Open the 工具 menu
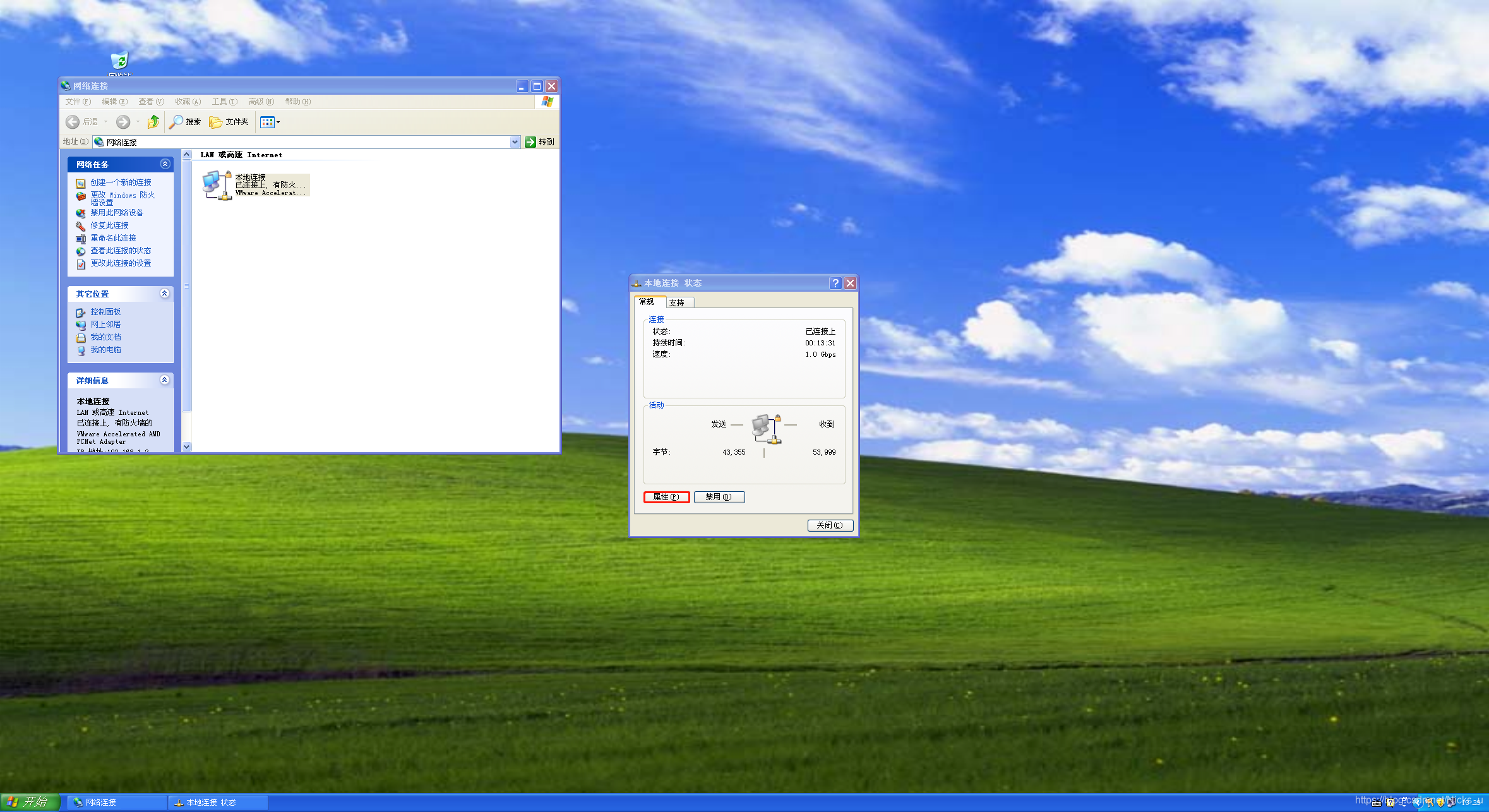 (x=224, y=102)
